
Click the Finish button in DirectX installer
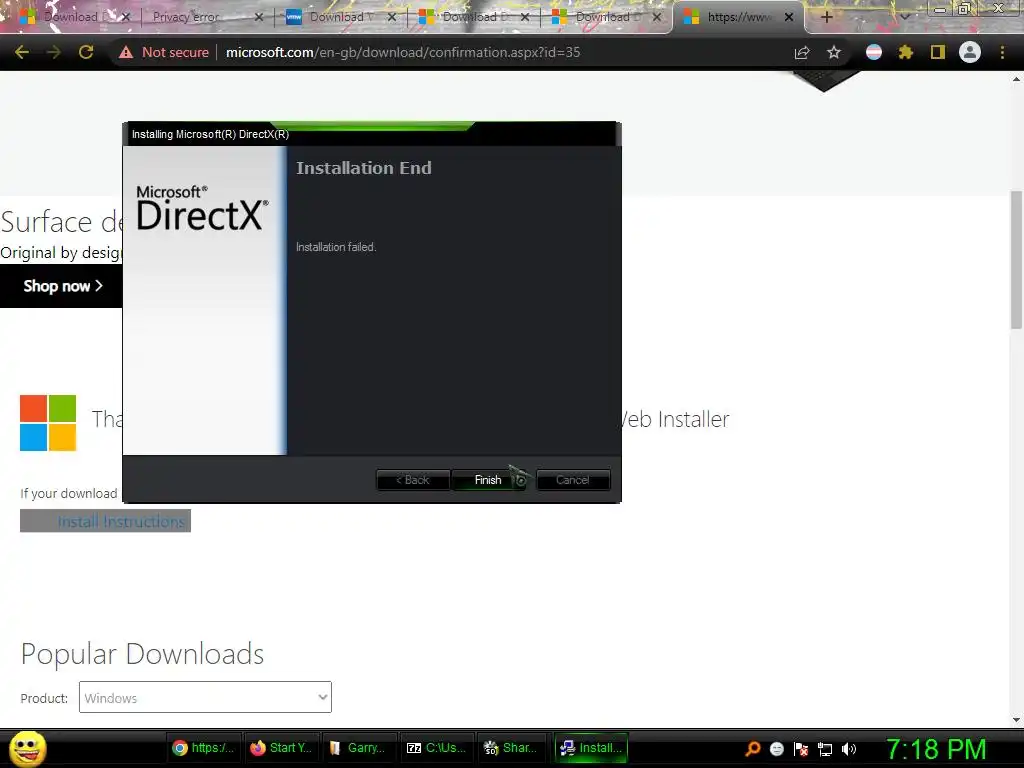488,480
